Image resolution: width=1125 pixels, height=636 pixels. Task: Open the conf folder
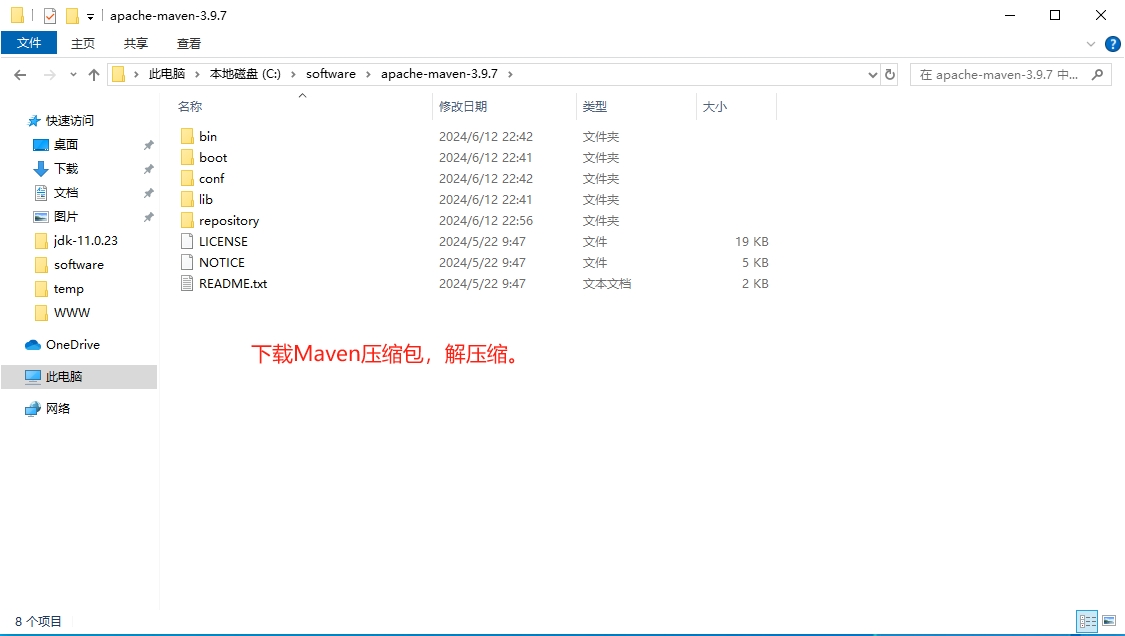click(x=211, y=178)
